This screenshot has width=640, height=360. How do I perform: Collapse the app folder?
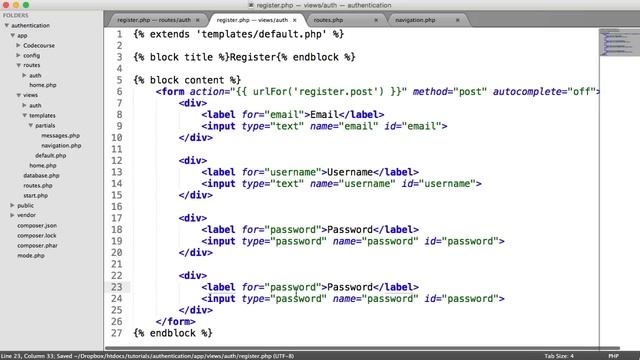[13, 36]
